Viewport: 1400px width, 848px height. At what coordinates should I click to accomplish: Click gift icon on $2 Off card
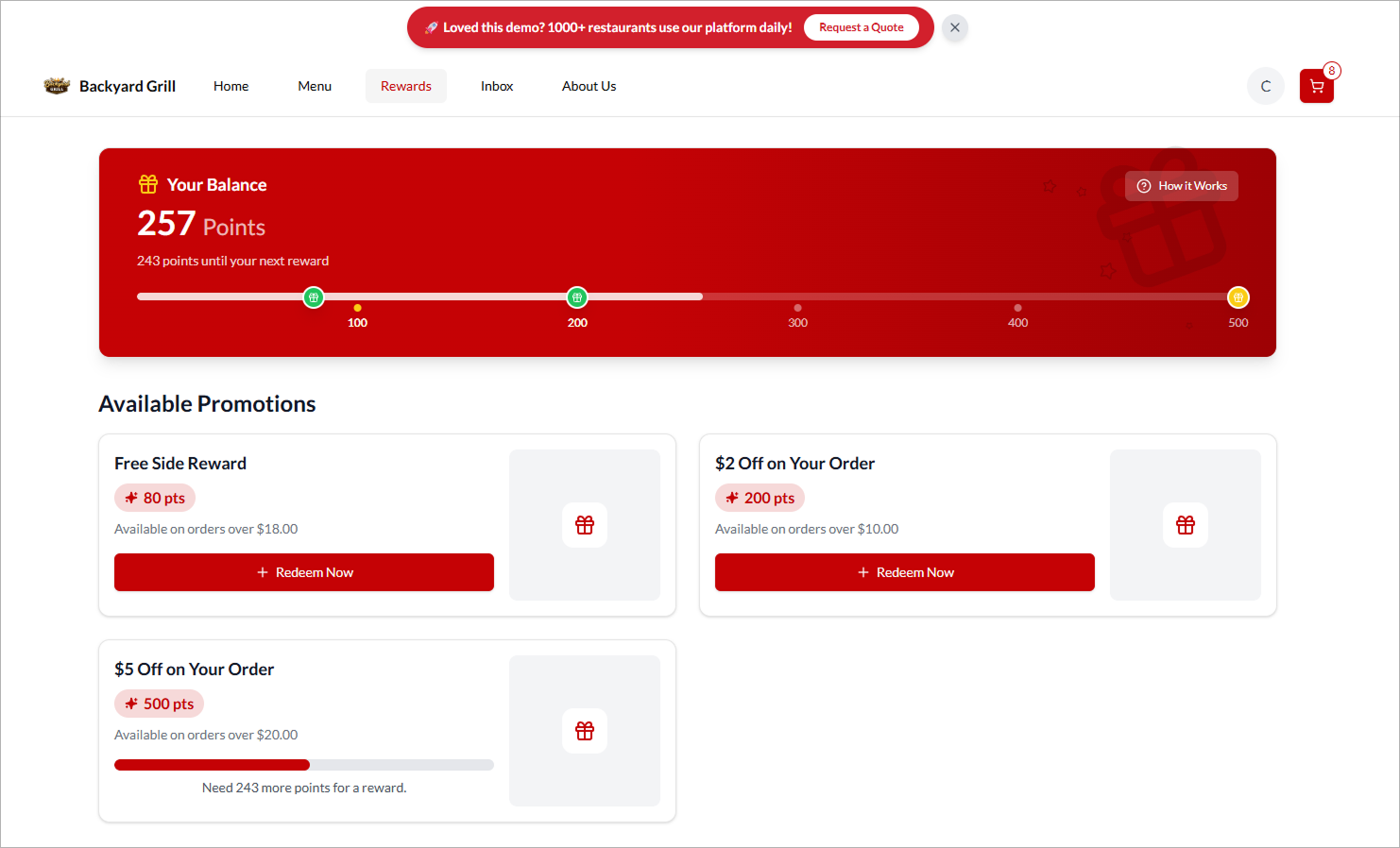(1185, 525)
